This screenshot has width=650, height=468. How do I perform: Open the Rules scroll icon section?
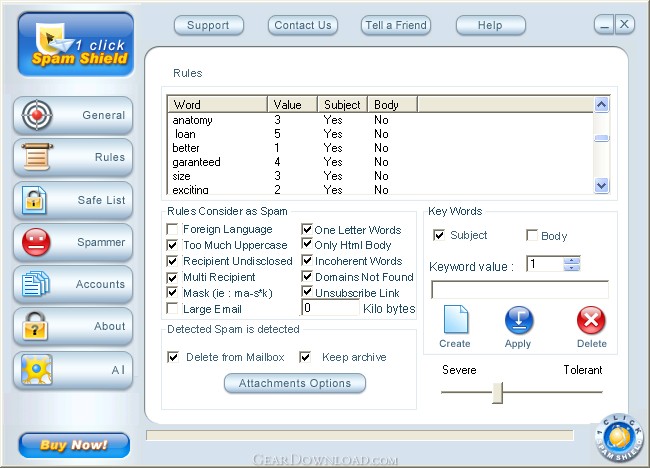[37, 157]
